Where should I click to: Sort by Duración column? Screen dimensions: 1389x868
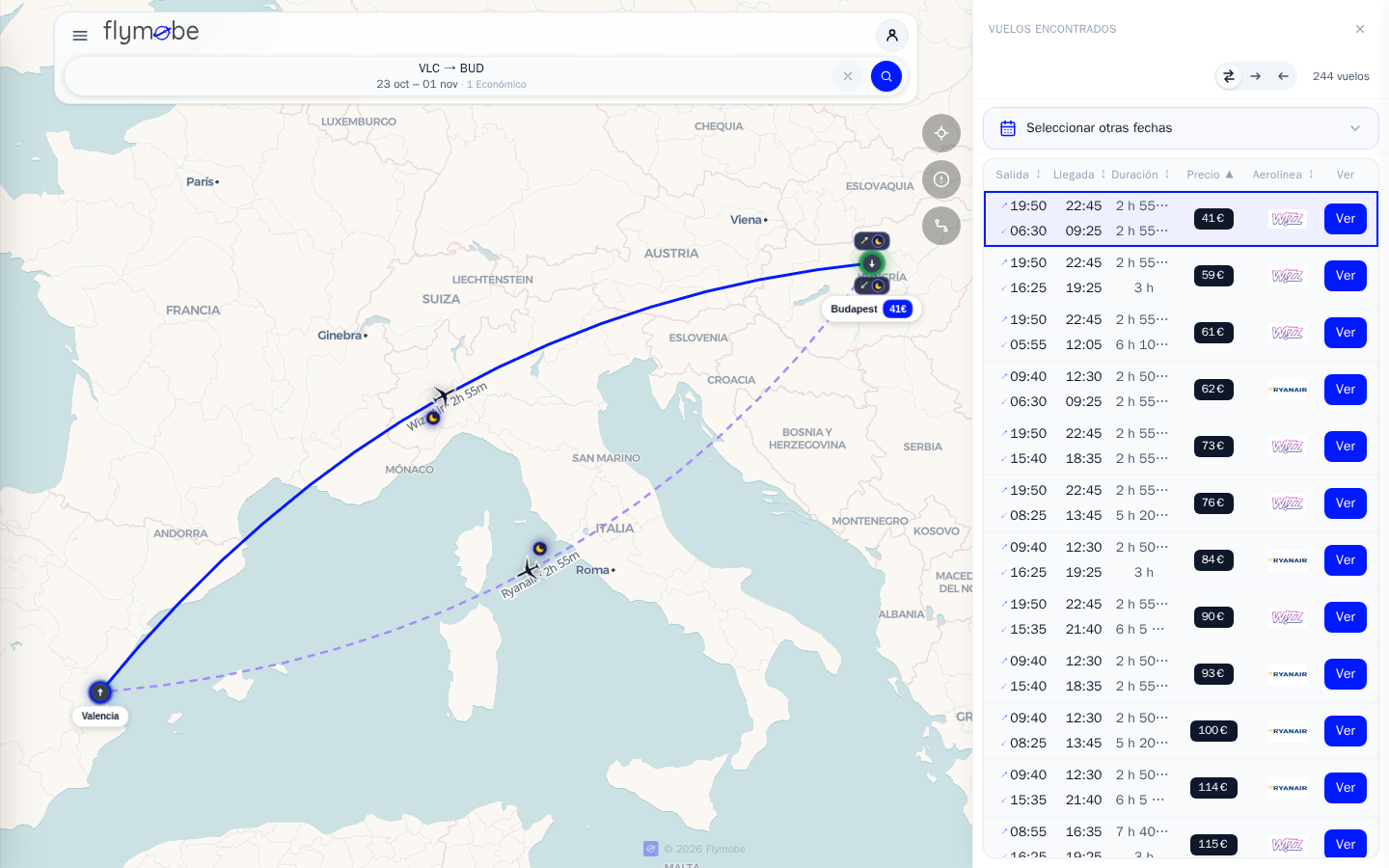click(x=1140, y=175)
